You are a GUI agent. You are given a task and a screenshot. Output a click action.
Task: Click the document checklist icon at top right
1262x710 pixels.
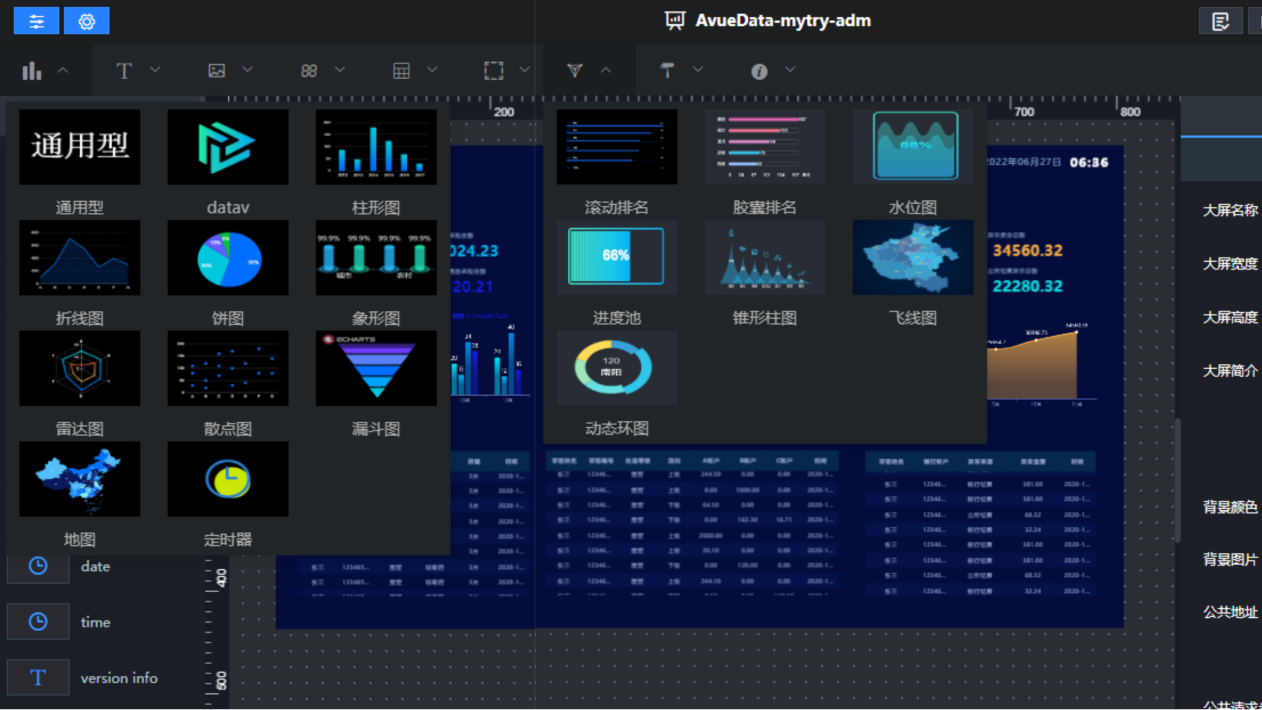(x=1220, y=21)
